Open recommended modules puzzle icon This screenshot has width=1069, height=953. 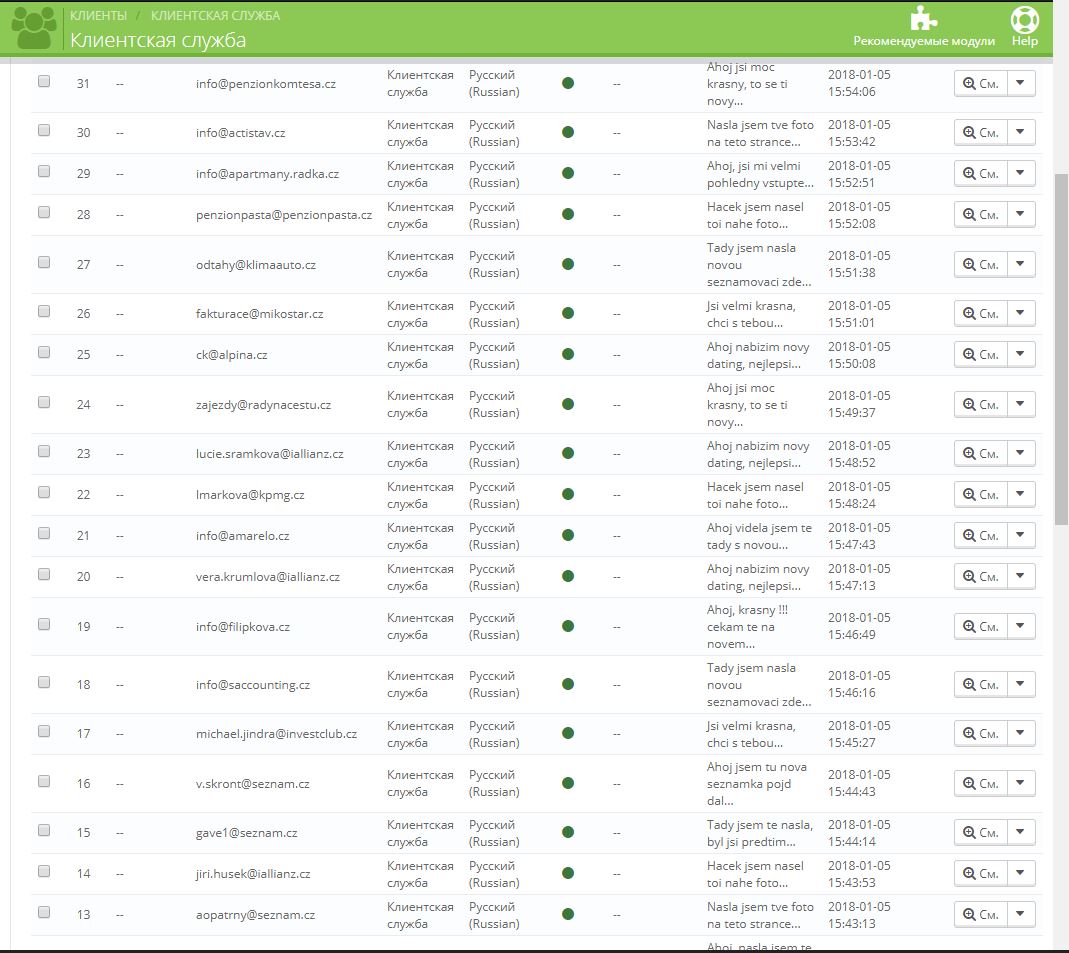[x=923, y=20]
